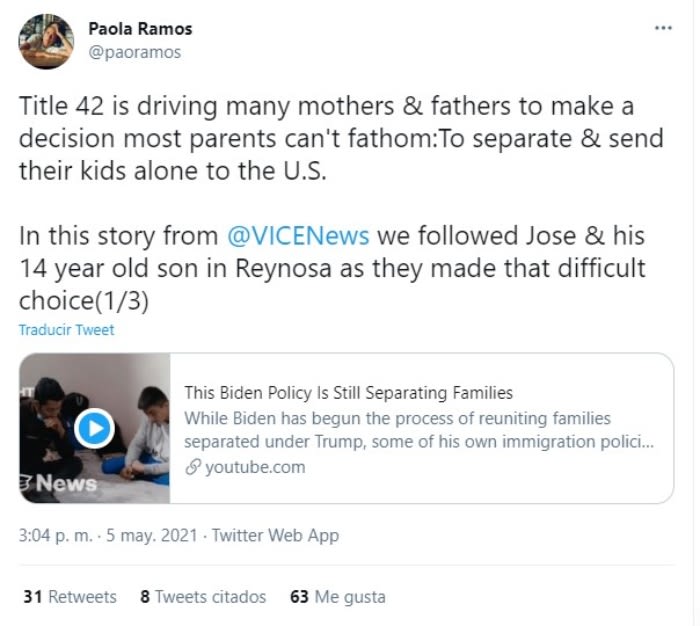Open the tweet's more options menu
The image size is (700, 626).
pos(662,27)
